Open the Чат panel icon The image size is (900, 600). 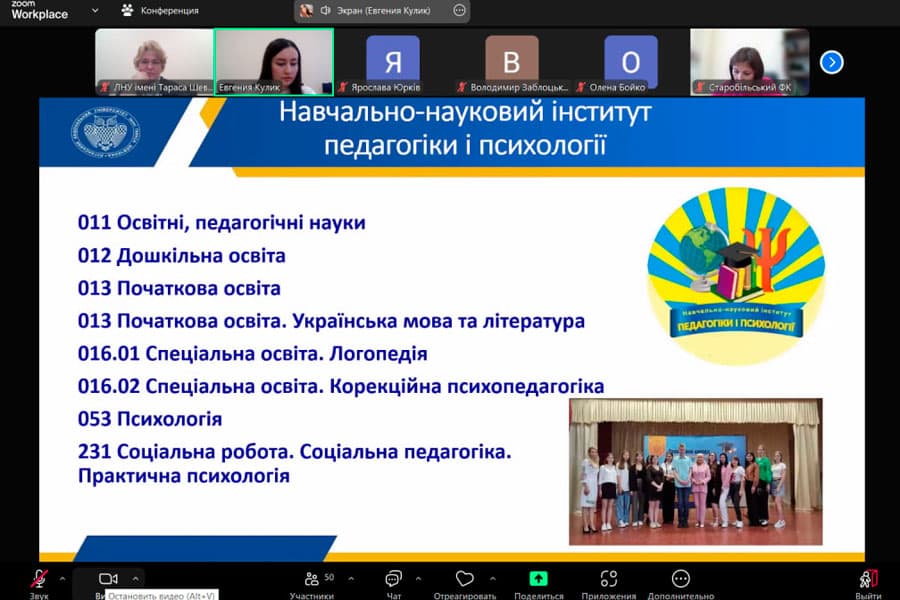391,578
